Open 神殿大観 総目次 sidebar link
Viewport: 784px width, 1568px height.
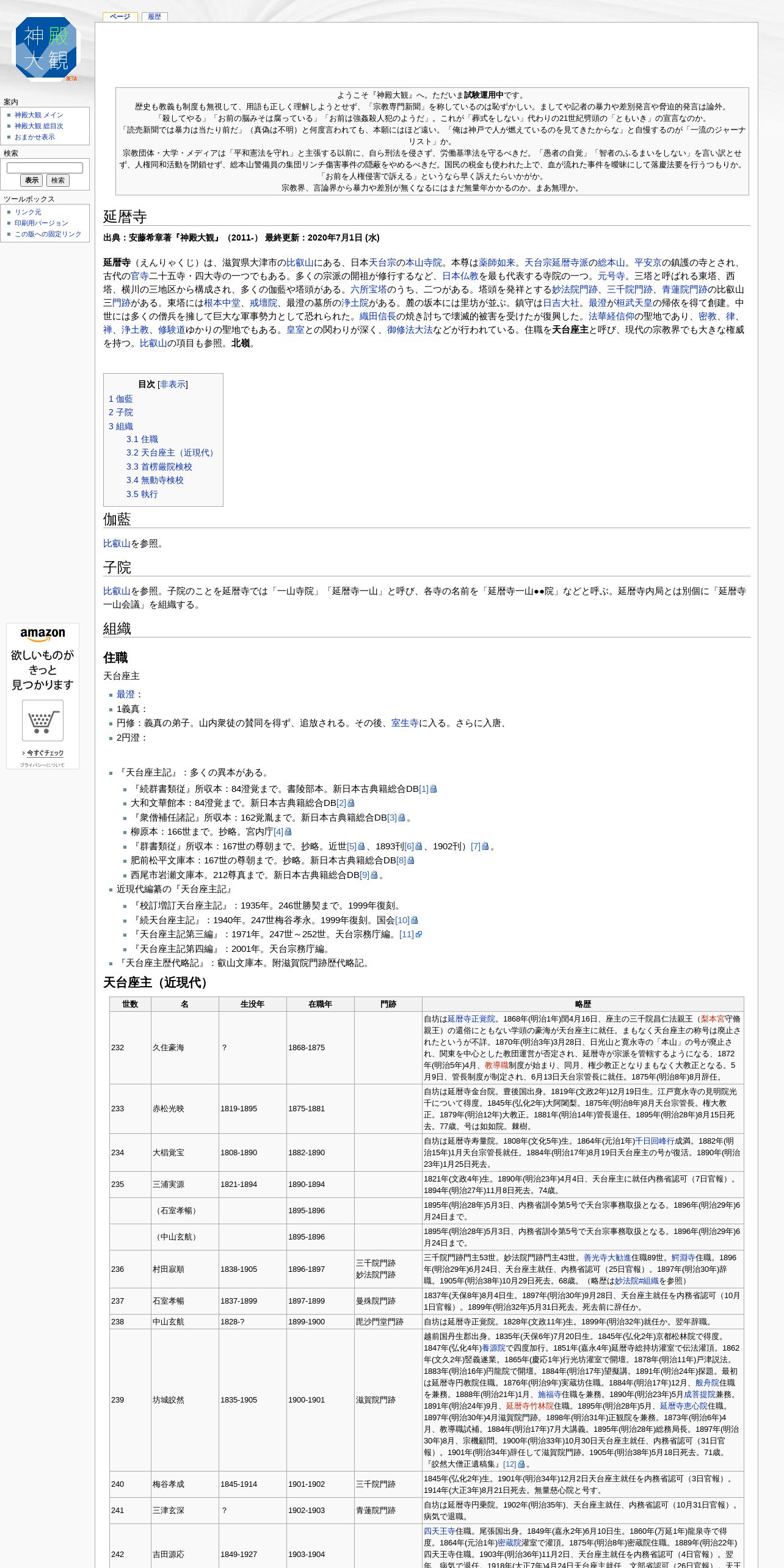point(39,126)
